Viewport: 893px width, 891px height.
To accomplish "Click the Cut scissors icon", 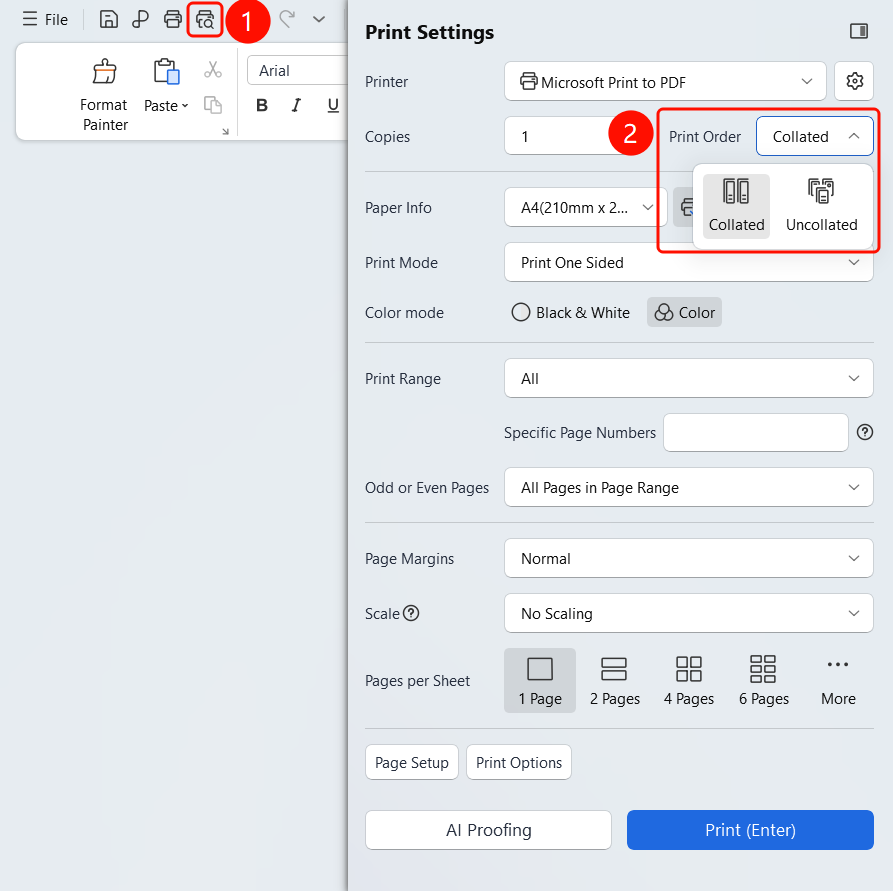I will [x=213, y=70].
